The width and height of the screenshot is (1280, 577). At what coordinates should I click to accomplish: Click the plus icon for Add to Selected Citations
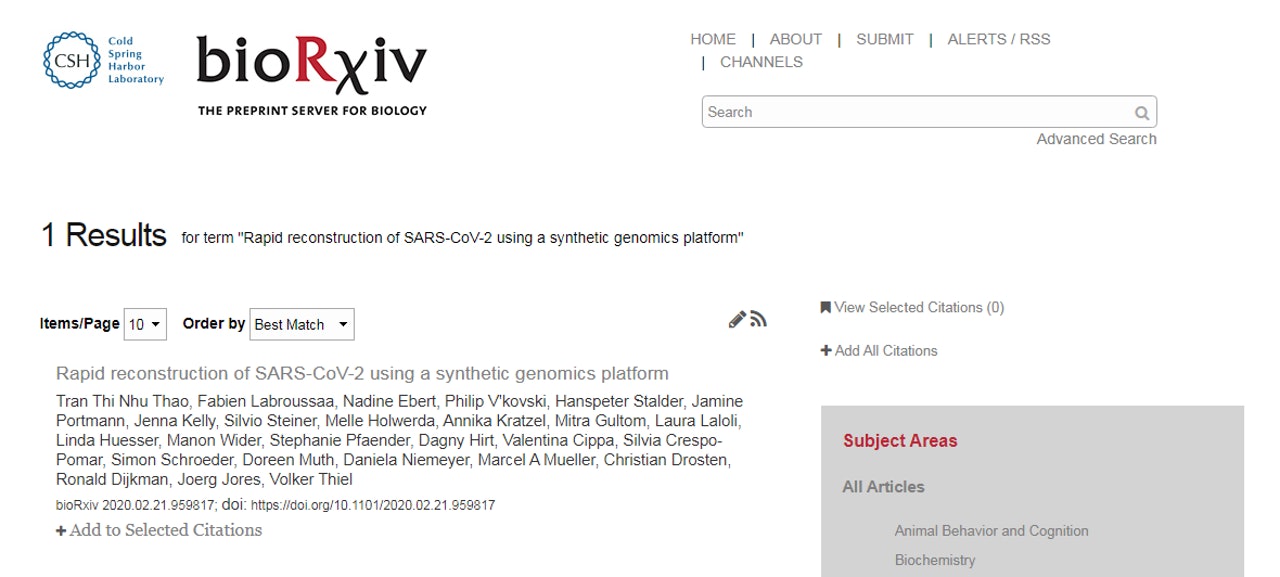pos(61,531)
